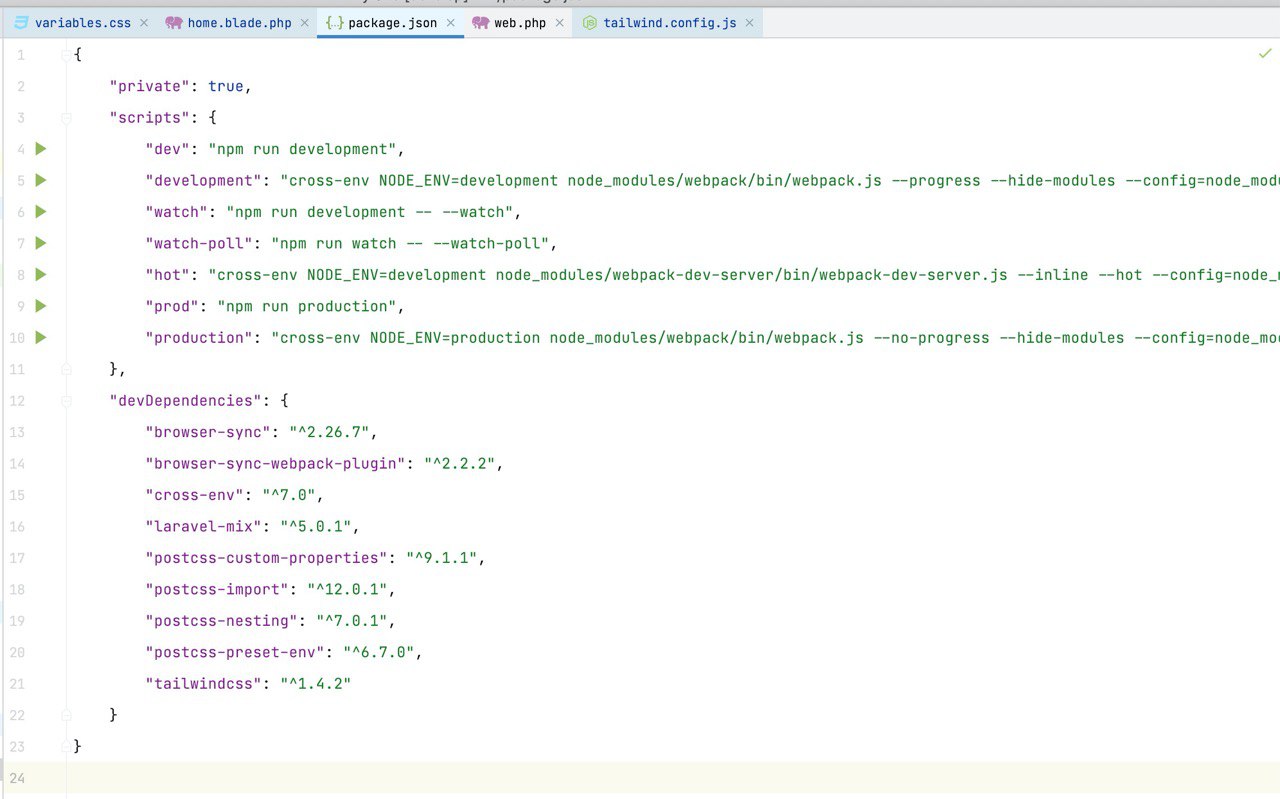
Task: Run the "prod" script gutter icon
Action: tap(41, 306)
